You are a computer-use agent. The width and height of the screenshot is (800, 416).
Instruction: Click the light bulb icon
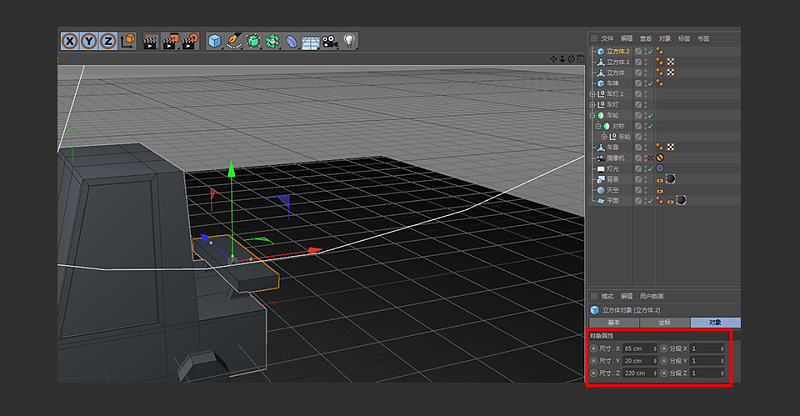(348, 41)
